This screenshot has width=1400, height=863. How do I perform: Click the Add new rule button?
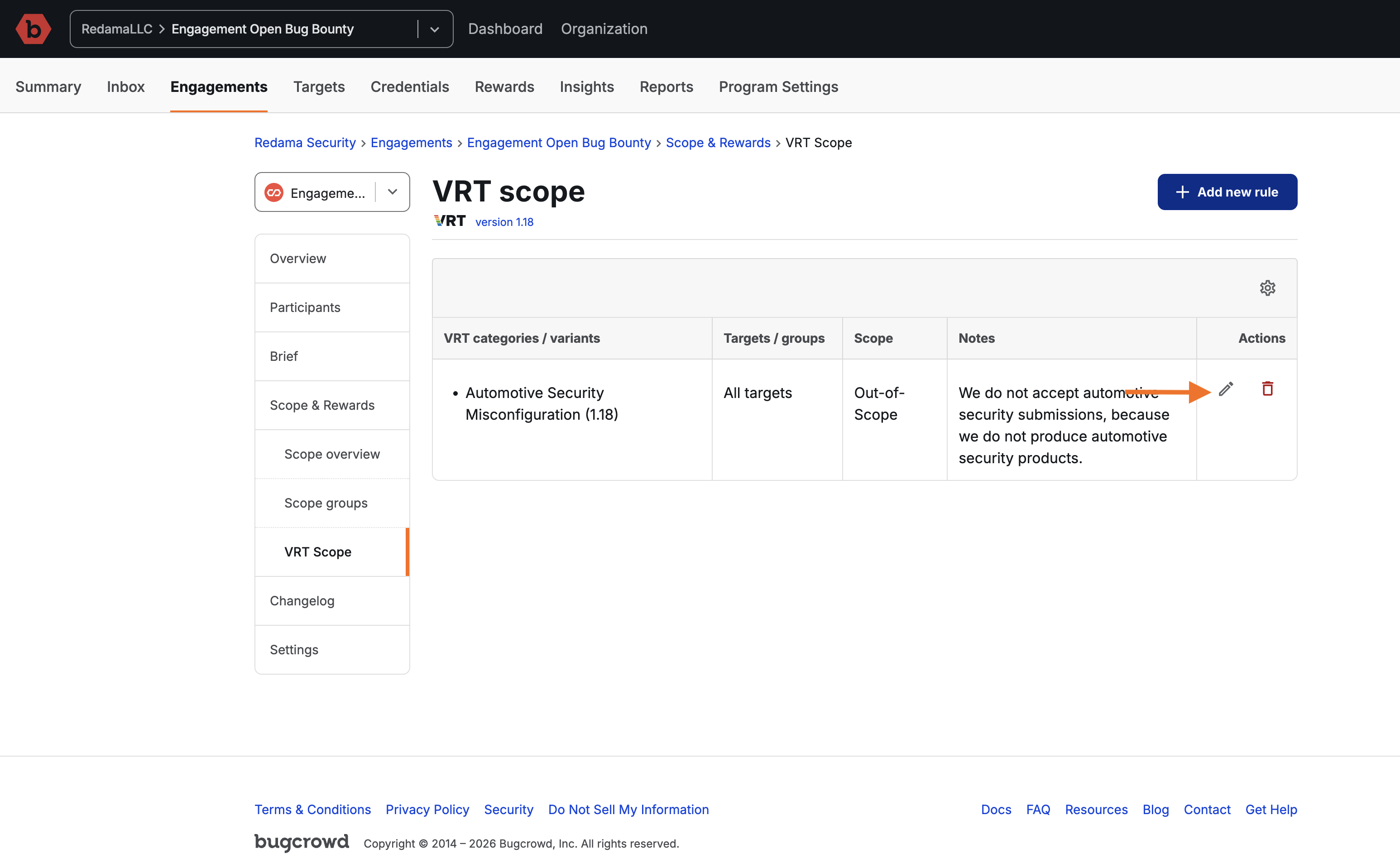[1227, 192]
